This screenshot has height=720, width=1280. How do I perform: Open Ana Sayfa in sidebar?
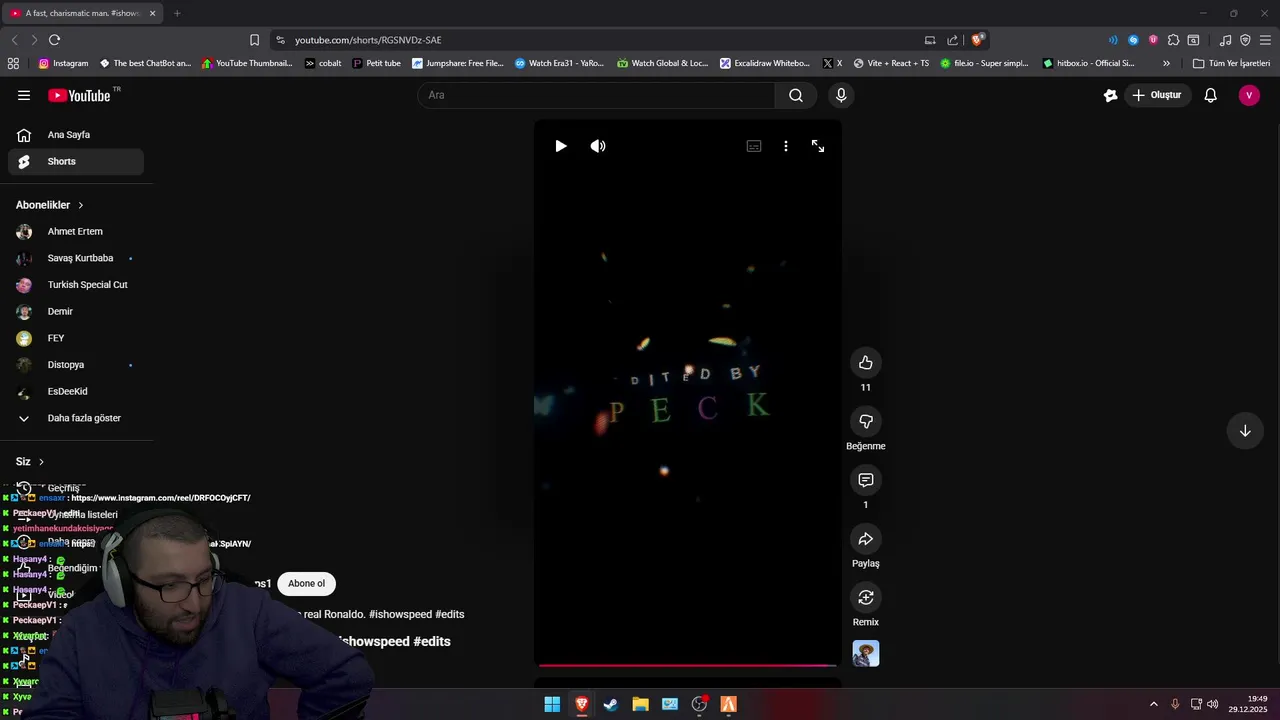pyautogui.click(x=76, y=135)
